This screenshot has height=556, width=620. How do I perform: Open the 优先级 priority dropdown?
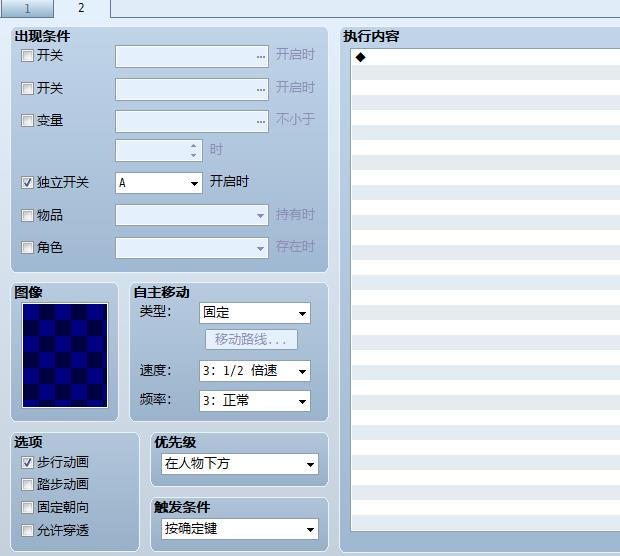(240, 464)
